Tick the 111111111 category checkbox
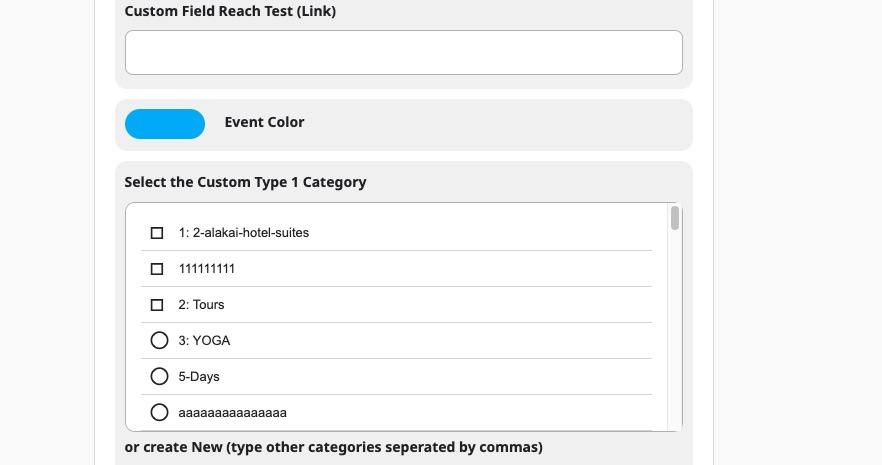This screenshot has height=465, width=882. point(157,269)
